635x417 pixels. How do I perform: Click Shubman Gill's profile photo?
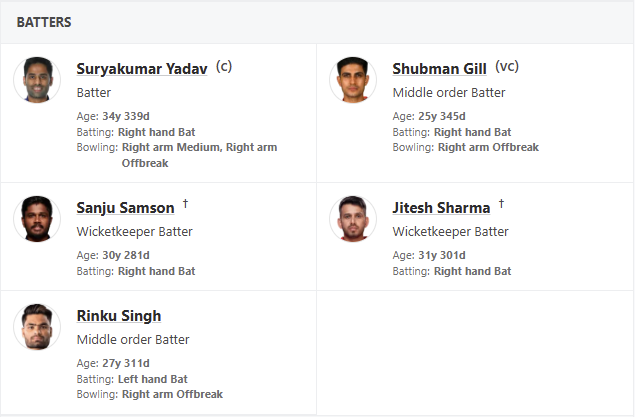pos(353,80)
